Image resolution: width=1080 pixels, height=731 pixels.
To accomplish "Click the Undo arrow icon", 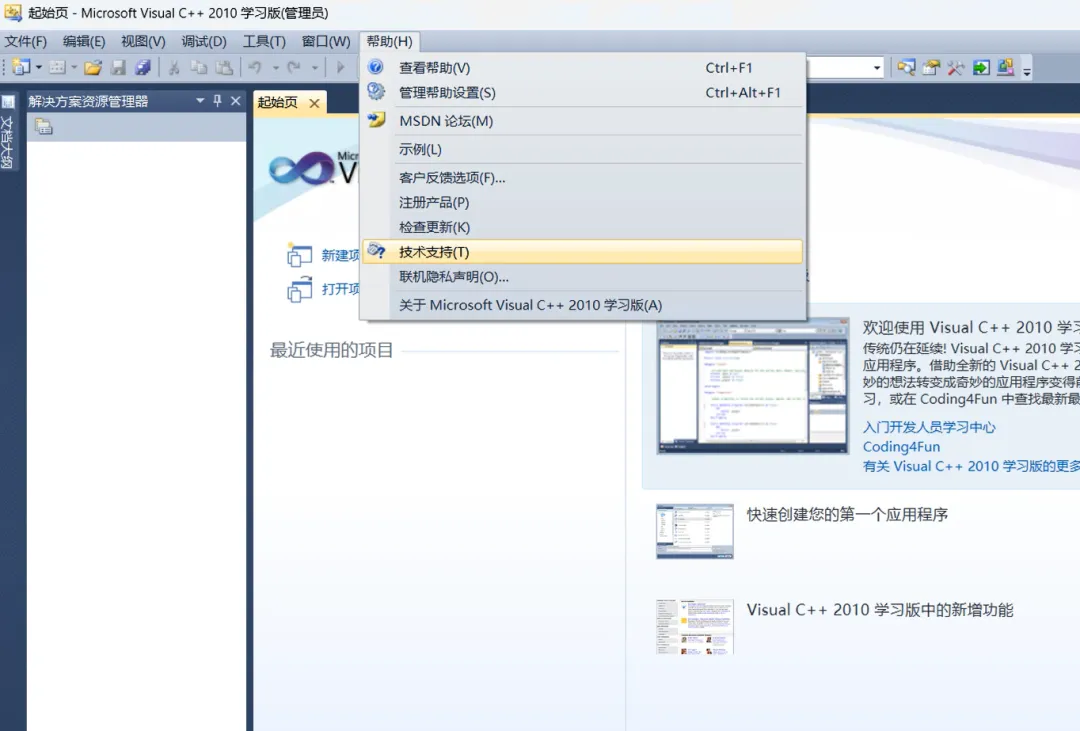I will click(x=255, y=68).
